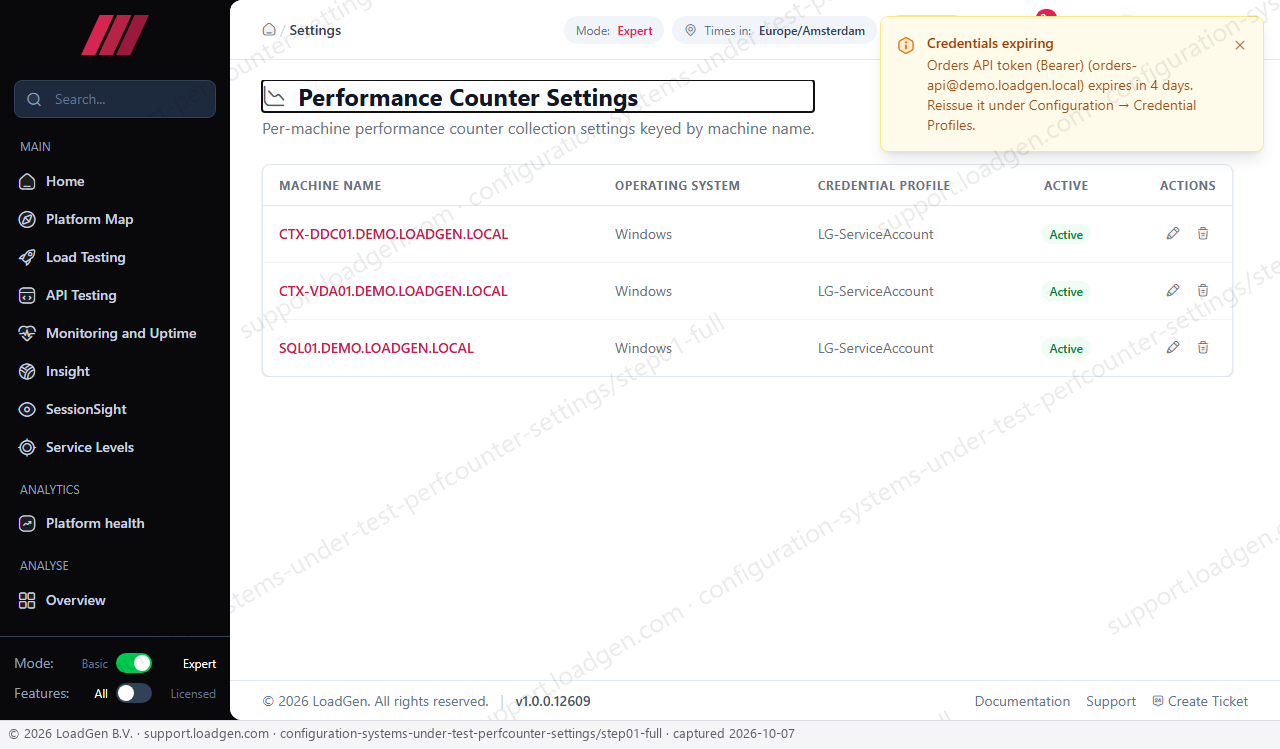
Task: Delete CTX-DDC01.DEMO.LOADGEN.LOCAL with trash icon
Action: tap(1203, 233)
